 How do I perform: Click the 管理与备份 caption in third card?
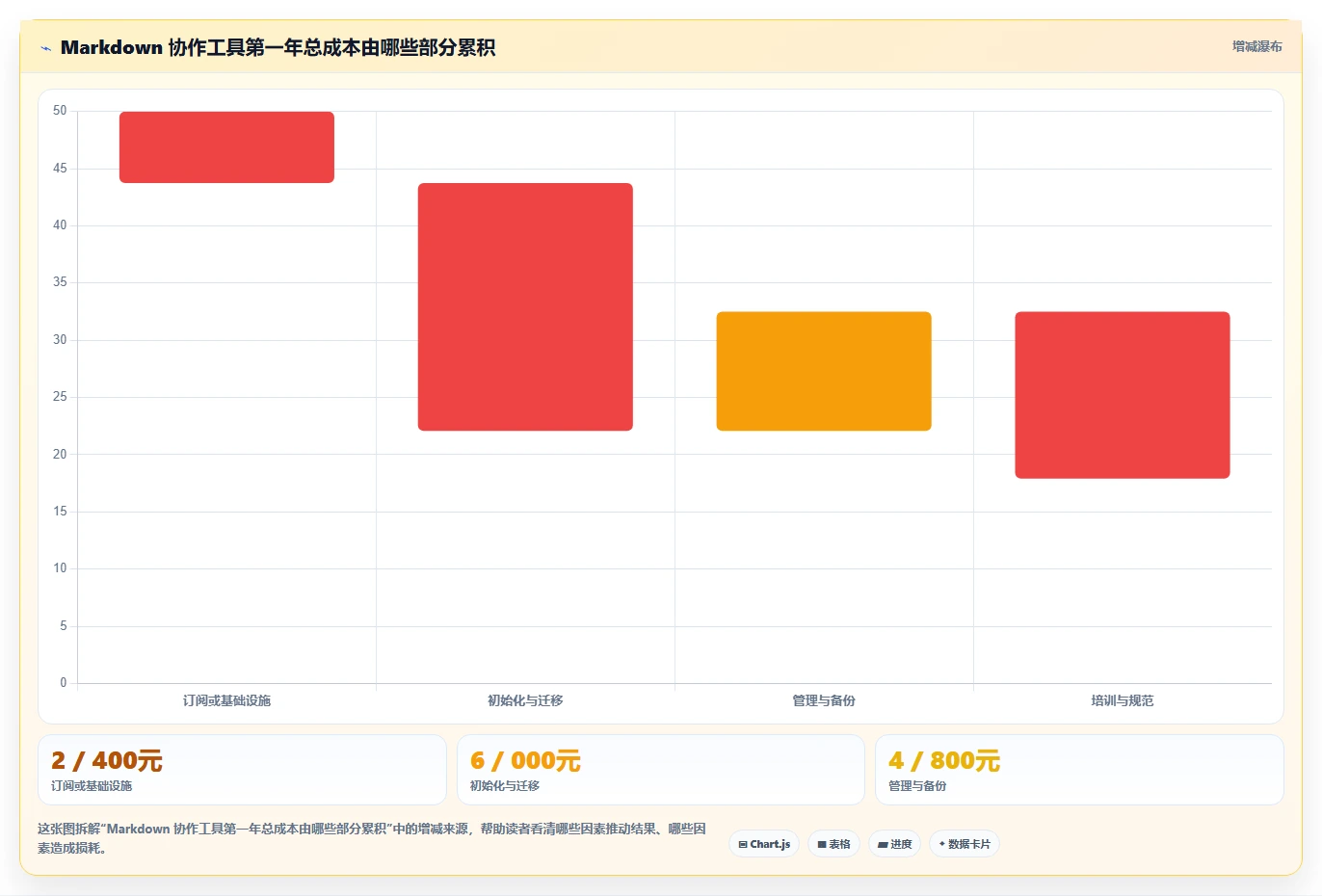point(917,786)
